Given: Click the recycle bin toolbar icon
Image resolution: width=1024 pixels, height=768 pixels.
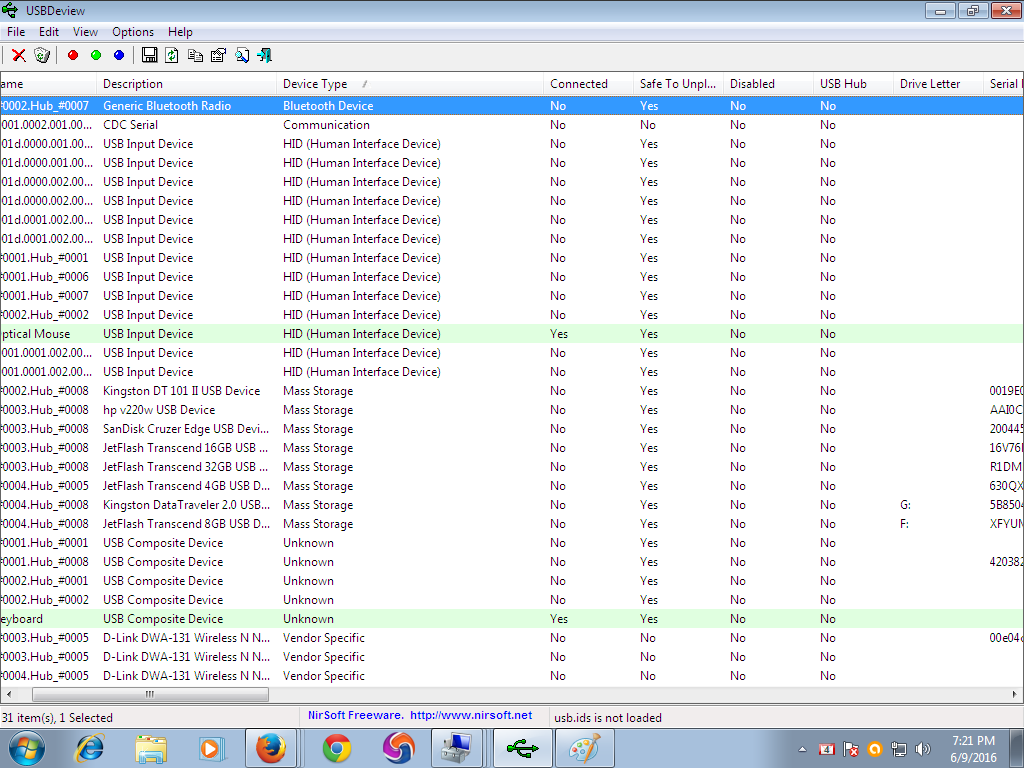Looking at the screenshot, I should (x=42, y=56).
